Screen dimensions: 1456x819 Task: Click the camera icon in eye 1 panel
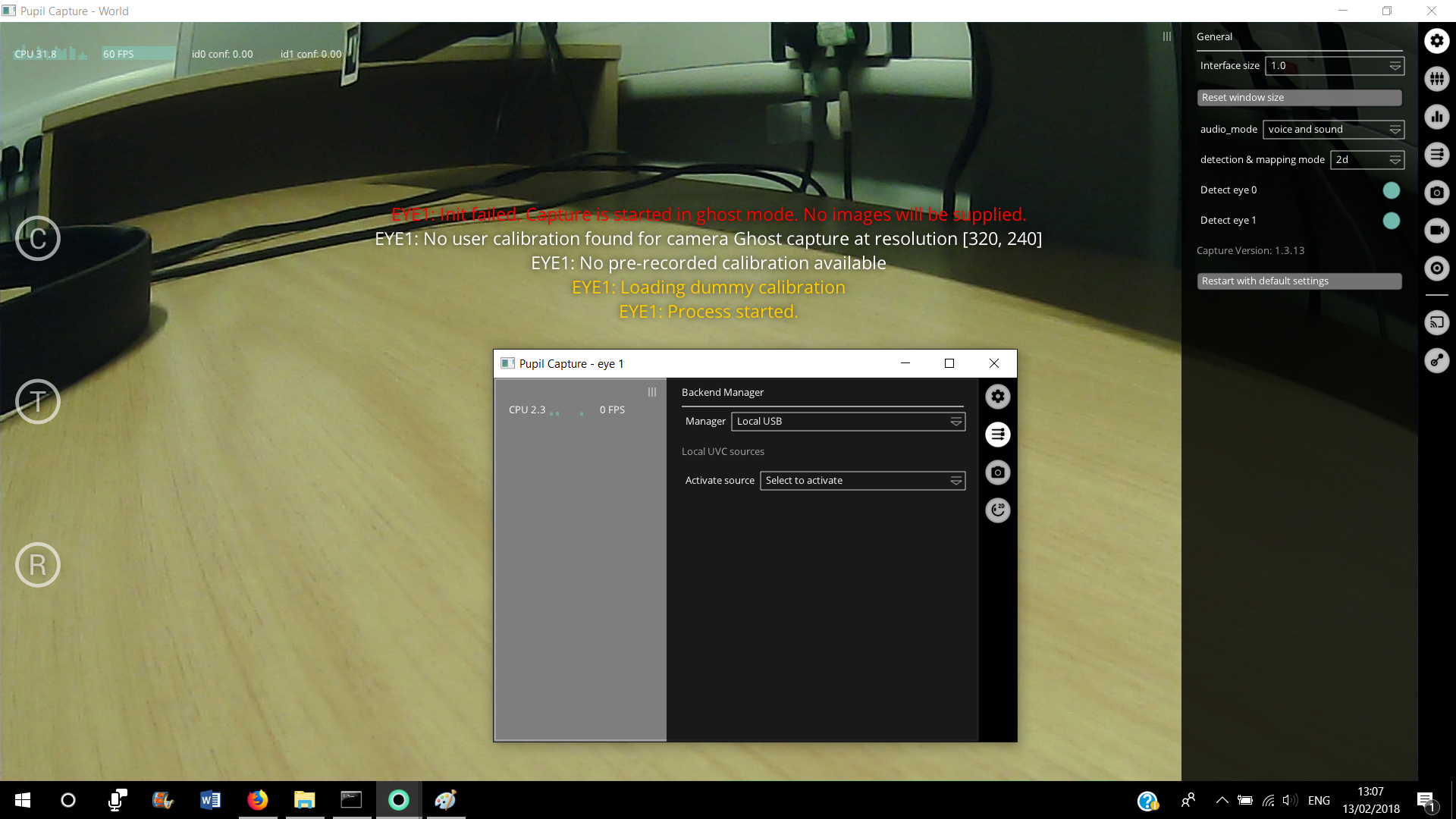(997, 472)
